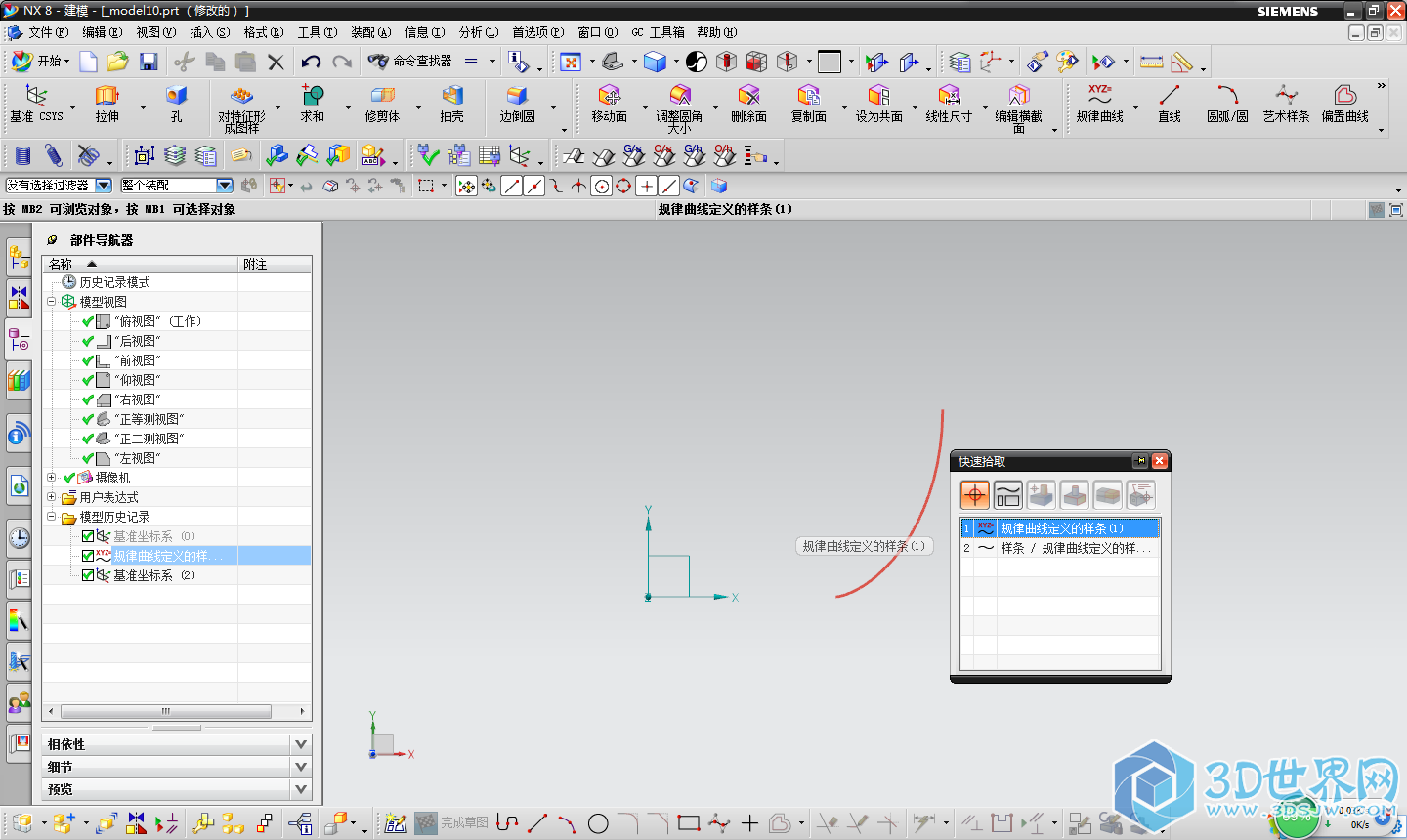Click the 完成草图 finish sketch button
This screenshot has width=1407, height=840.
(x=451, y=823)
